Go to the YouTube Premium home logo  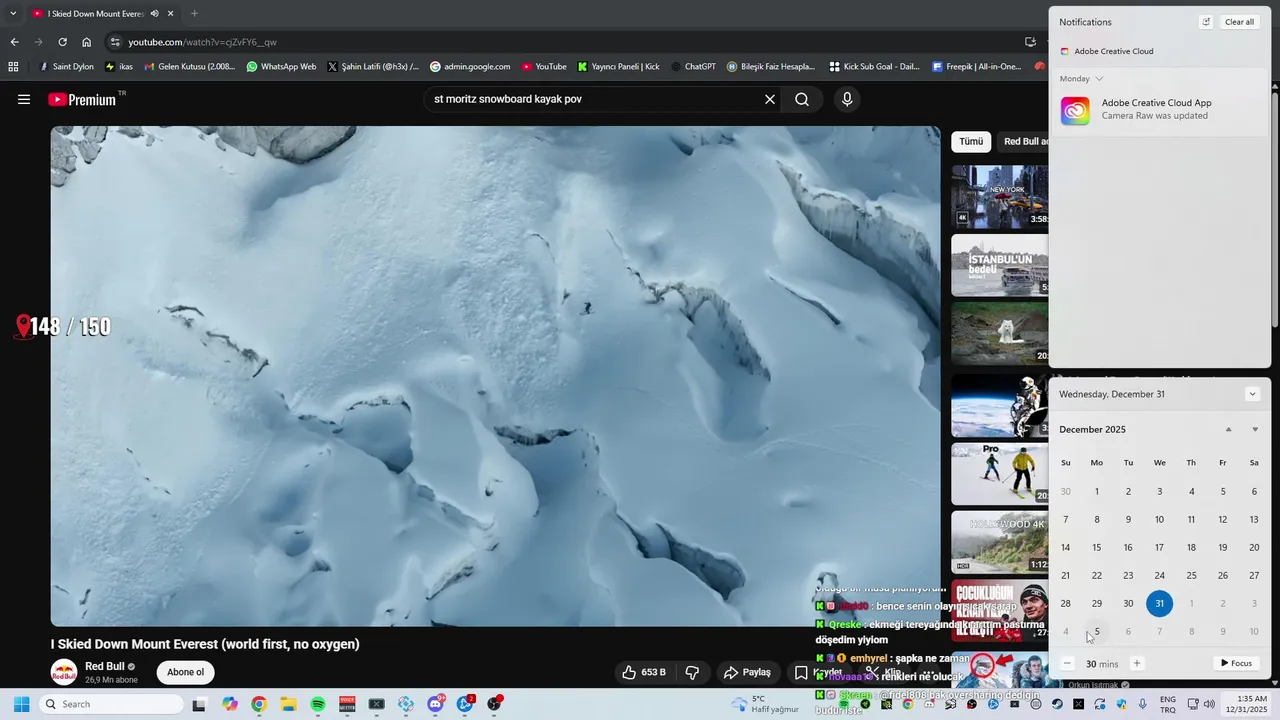point(83,99)
